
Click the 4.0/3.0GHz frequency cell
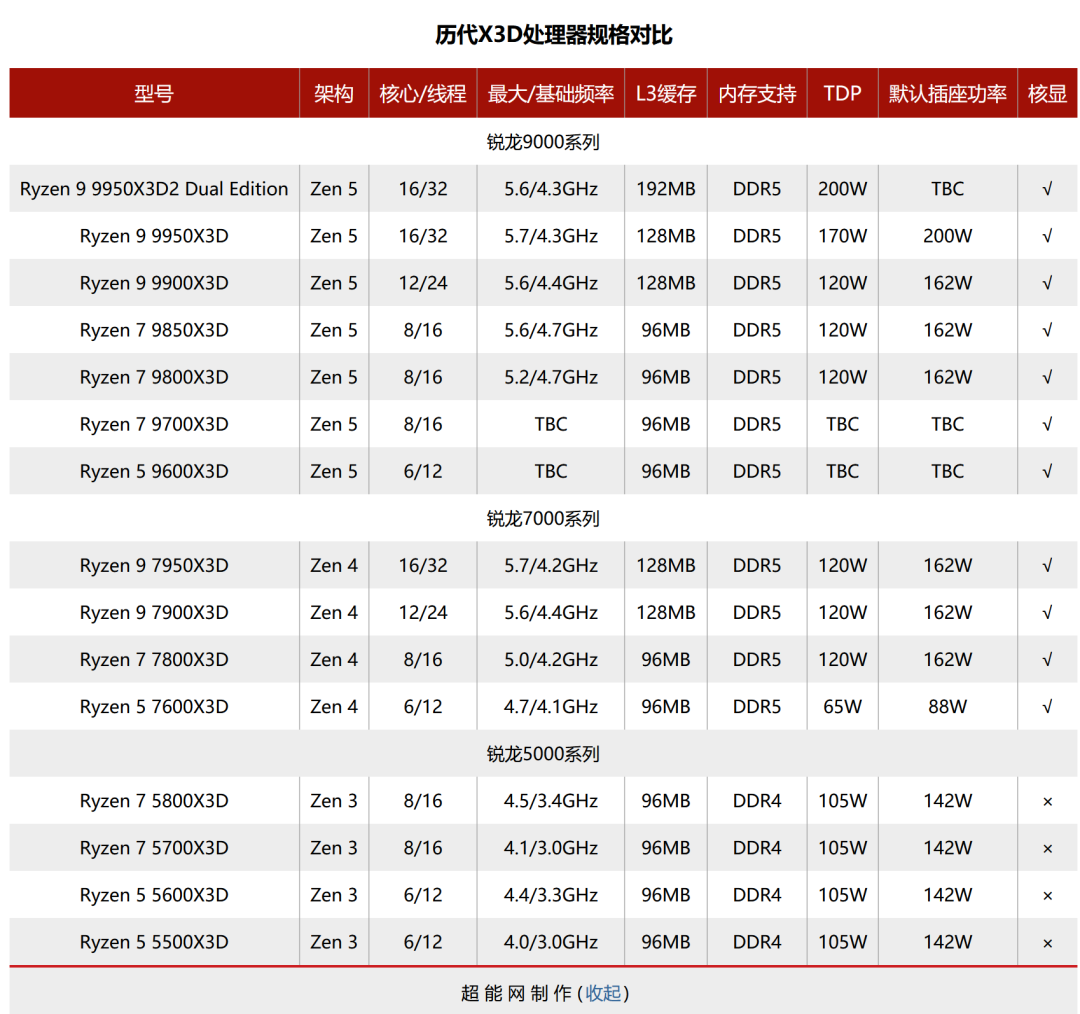551,942
